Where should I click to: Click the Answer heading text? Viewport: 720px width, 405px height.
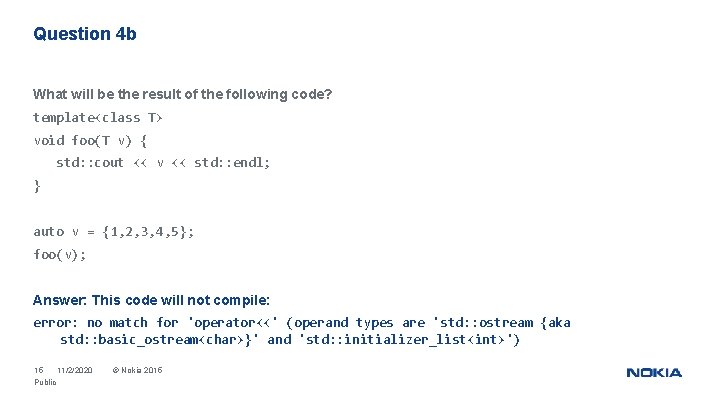point(151,300)
